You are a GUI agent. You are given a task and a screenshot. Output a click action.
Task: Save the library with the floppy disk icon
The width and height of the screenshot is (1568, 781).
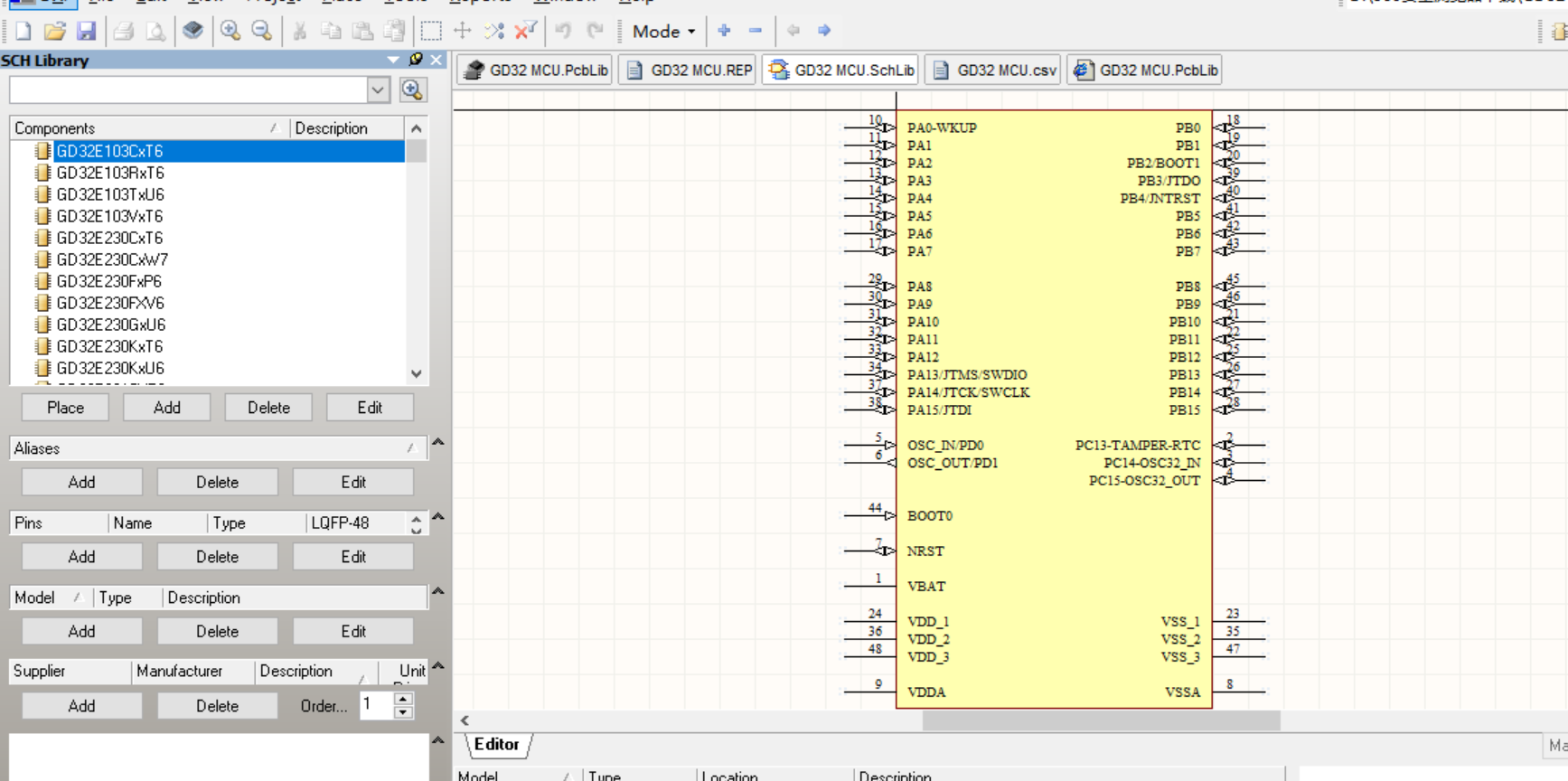tap(86, 31)
